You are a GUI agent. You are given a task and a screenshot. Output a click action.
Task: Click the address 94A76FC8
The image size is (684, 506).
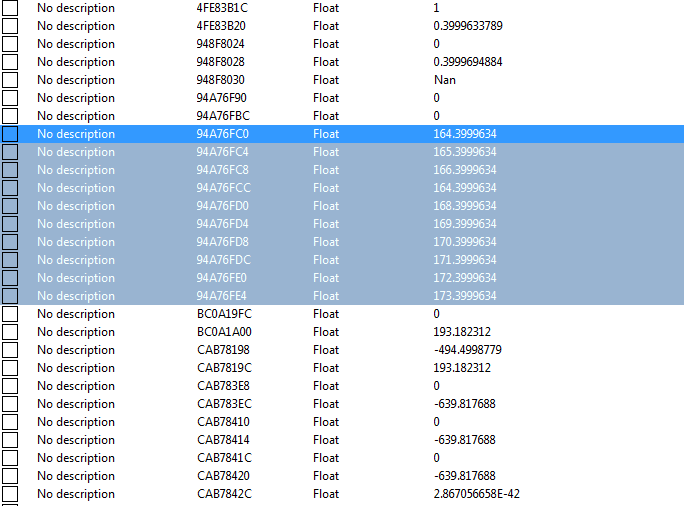[222, 170]
